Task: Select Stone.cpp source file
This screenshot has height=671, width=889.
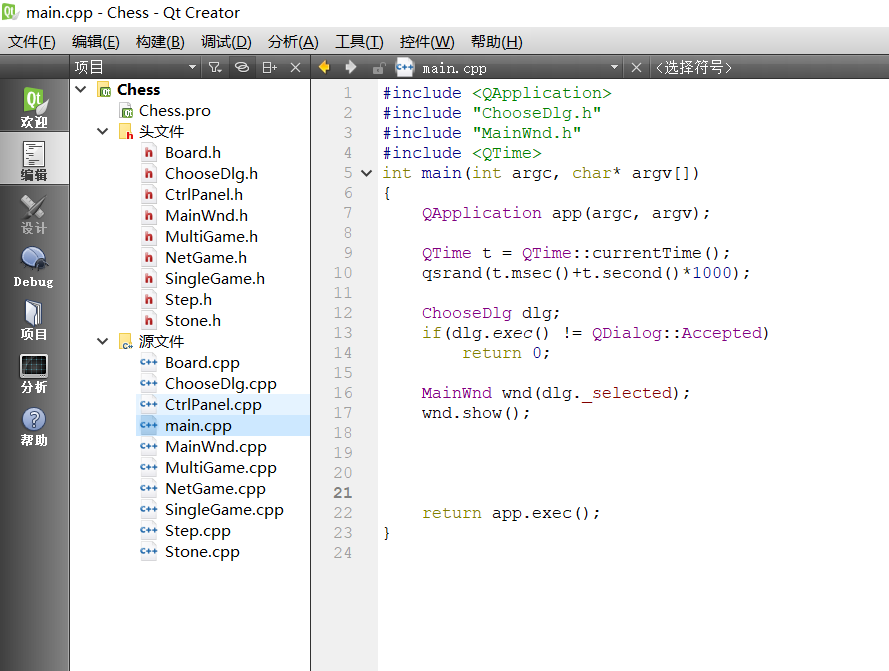Action: 202,551
